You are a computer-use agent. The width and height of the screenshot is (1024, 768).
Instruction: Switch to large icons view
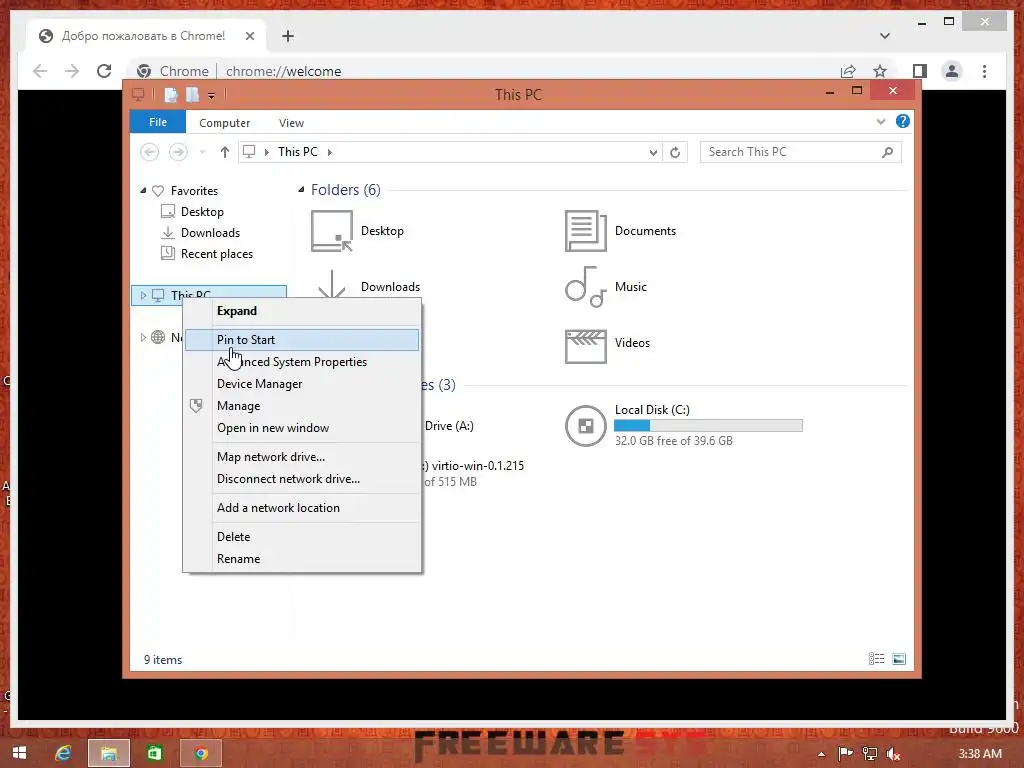(899, 659)
